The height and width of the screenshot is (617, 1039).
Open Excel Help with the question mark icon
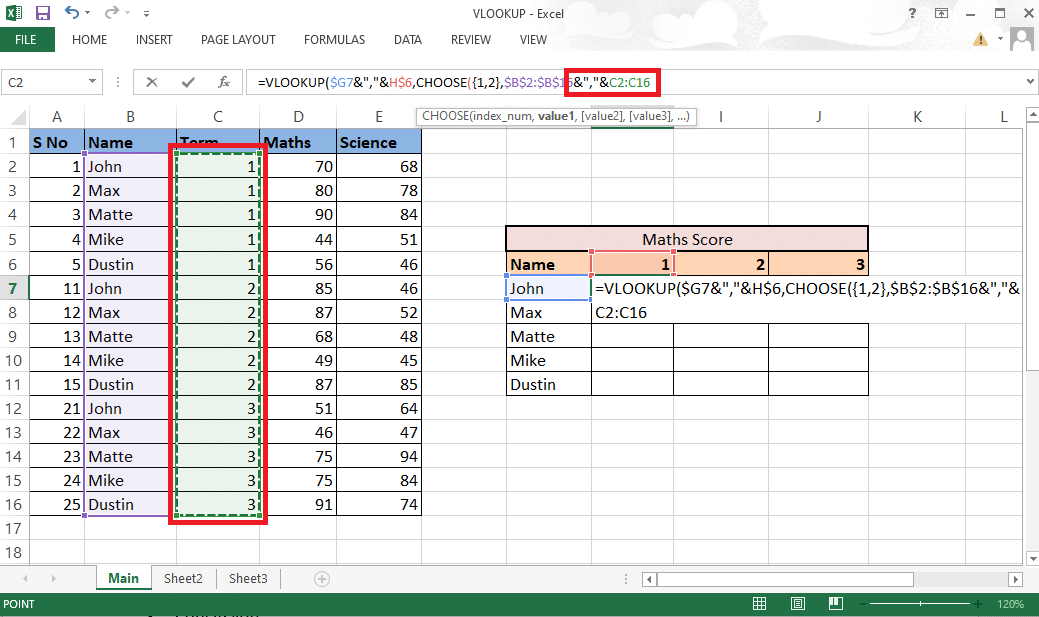(912, 13)
